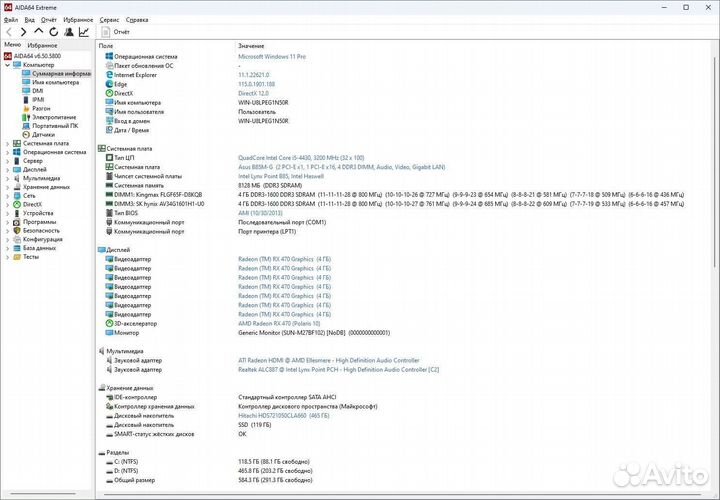The height and width of the screenshot is (500, 720).
Task: Open the Справка menu
Action: pyautogui.click(x=137, y=20)
